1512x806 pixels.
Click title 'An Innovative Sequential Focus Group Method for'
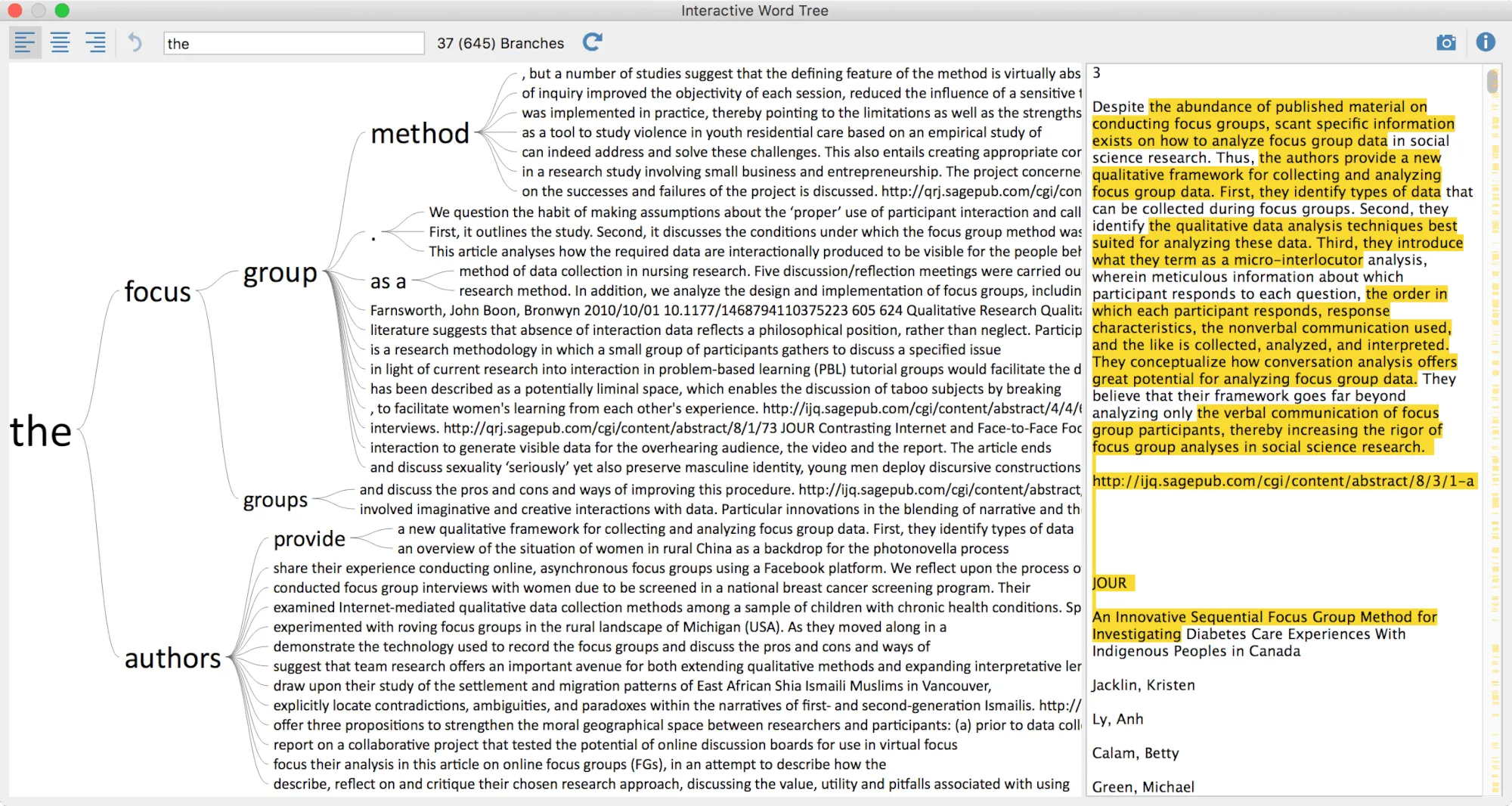[x=1264, y=618]
